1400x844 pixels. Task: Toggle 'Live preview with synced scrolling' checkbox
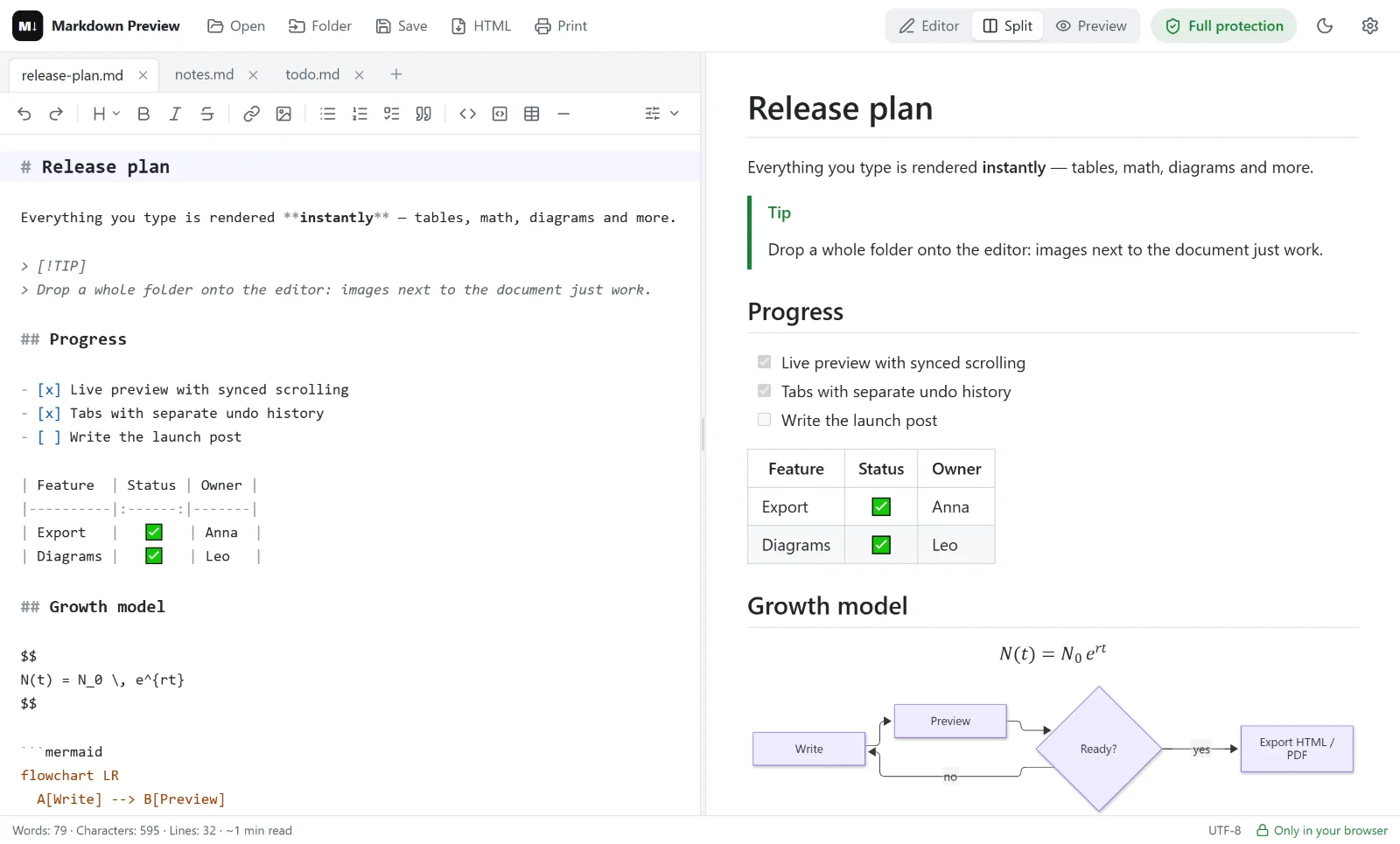click(765, 362)
